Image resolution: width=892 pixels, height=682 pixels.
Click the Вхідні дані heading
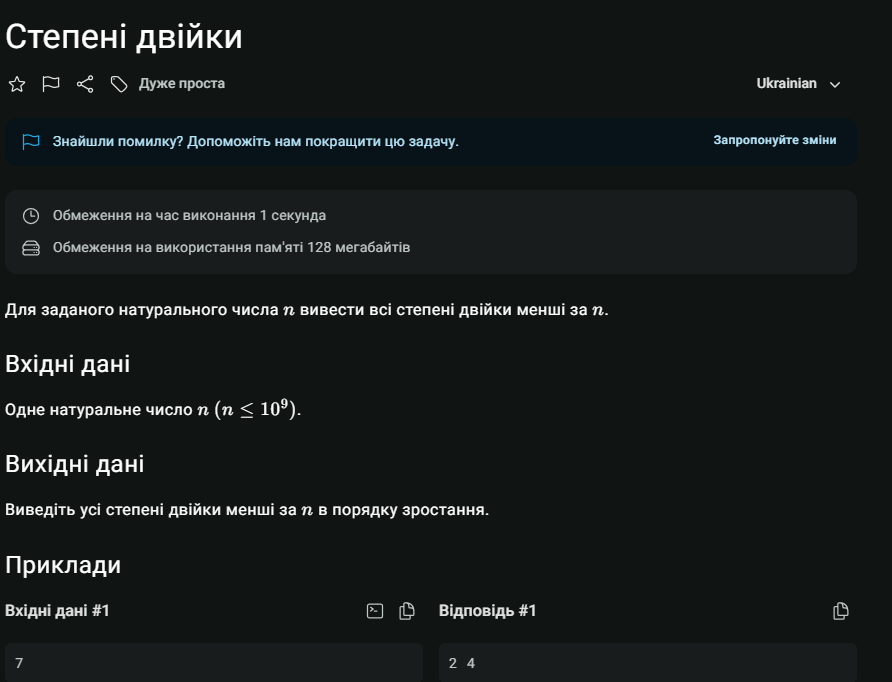click(x=68, y=364)
